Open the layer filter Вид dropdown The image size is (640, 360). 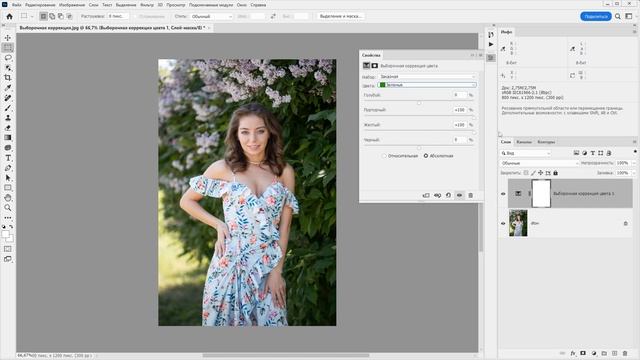[526, 153]
